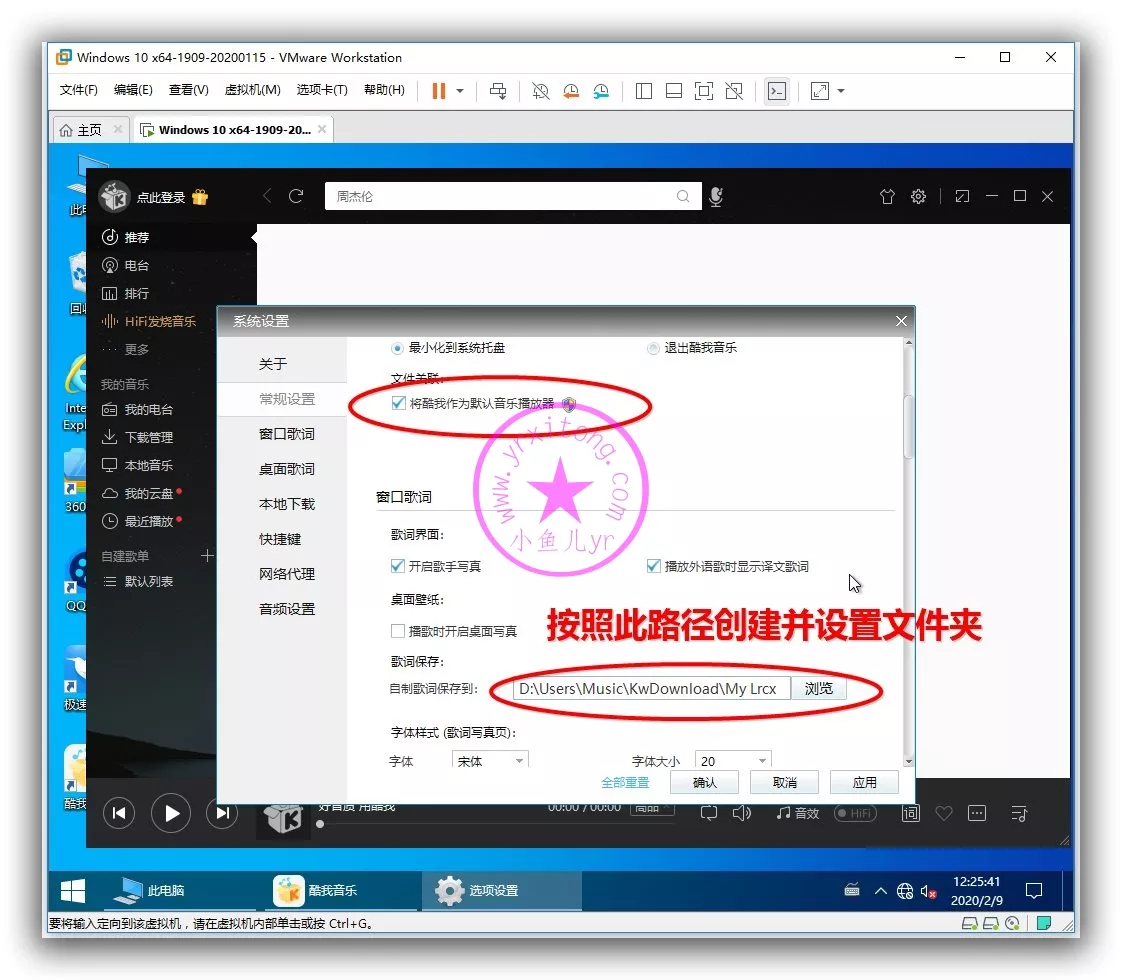Open the skin (shirt) icon in Kuwo
This screenshot has width=1122, height=980.
[x=887, y=197]
